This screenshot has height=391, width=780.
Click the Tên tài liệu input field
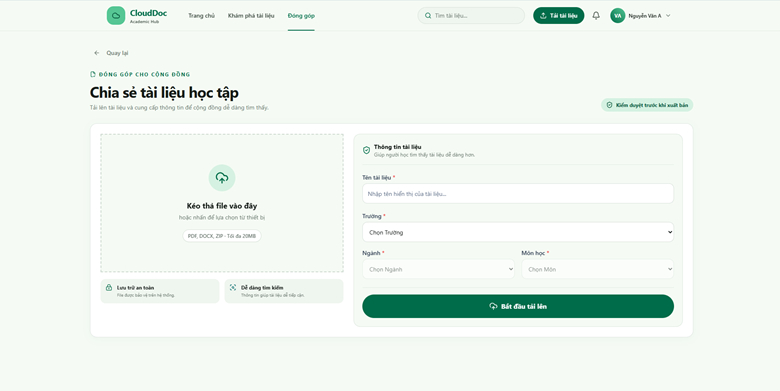[x=518, y=194]
